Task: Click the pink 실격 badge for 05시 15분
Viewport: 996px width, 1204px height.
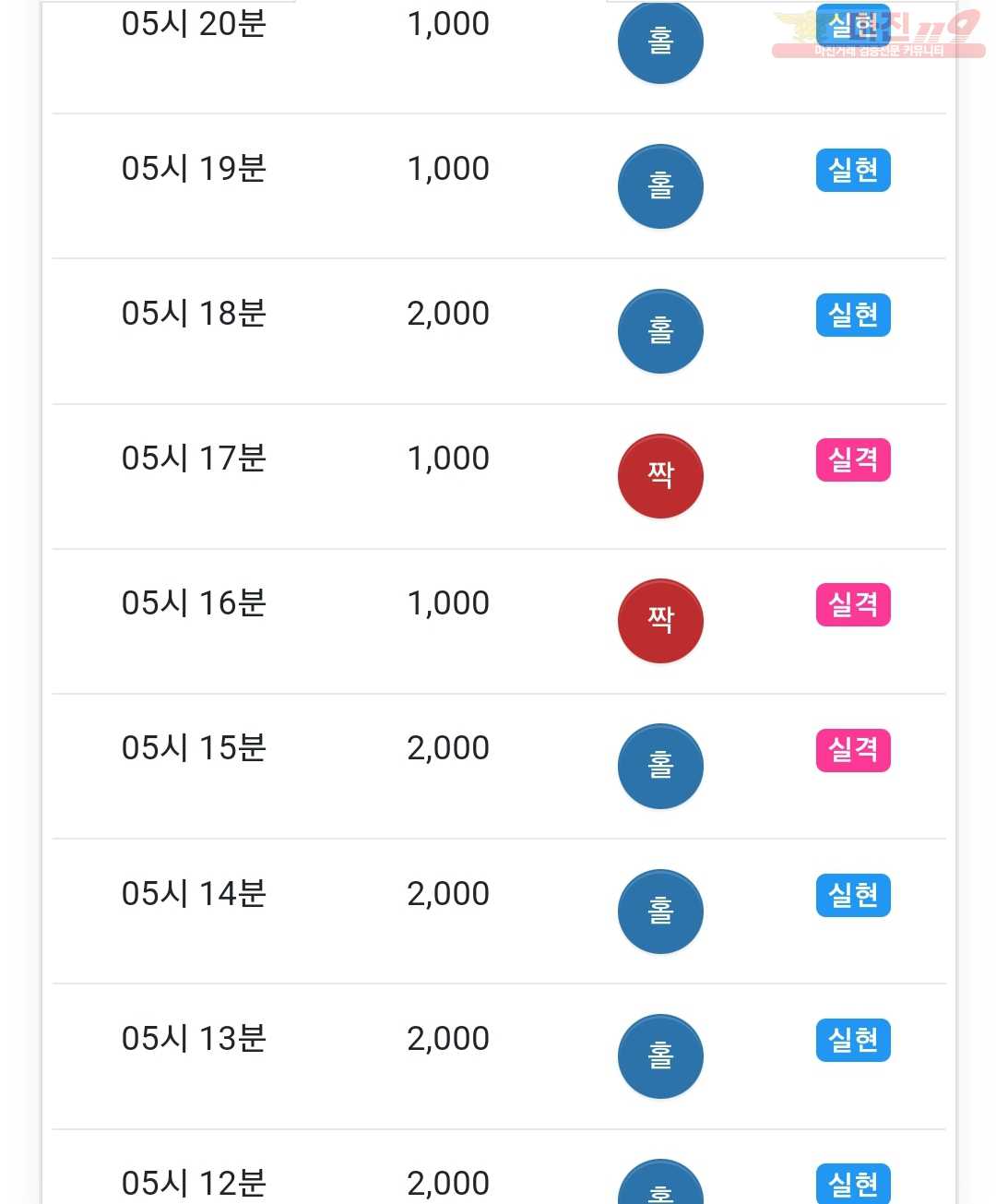Action: click(853, 749)
